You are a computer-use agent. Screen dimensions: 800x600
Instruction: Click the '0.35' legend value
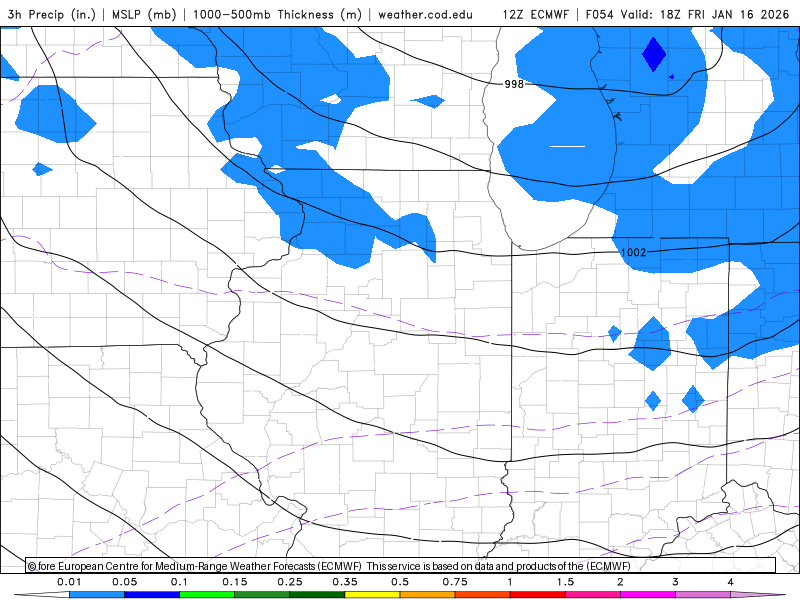point(345,582)
